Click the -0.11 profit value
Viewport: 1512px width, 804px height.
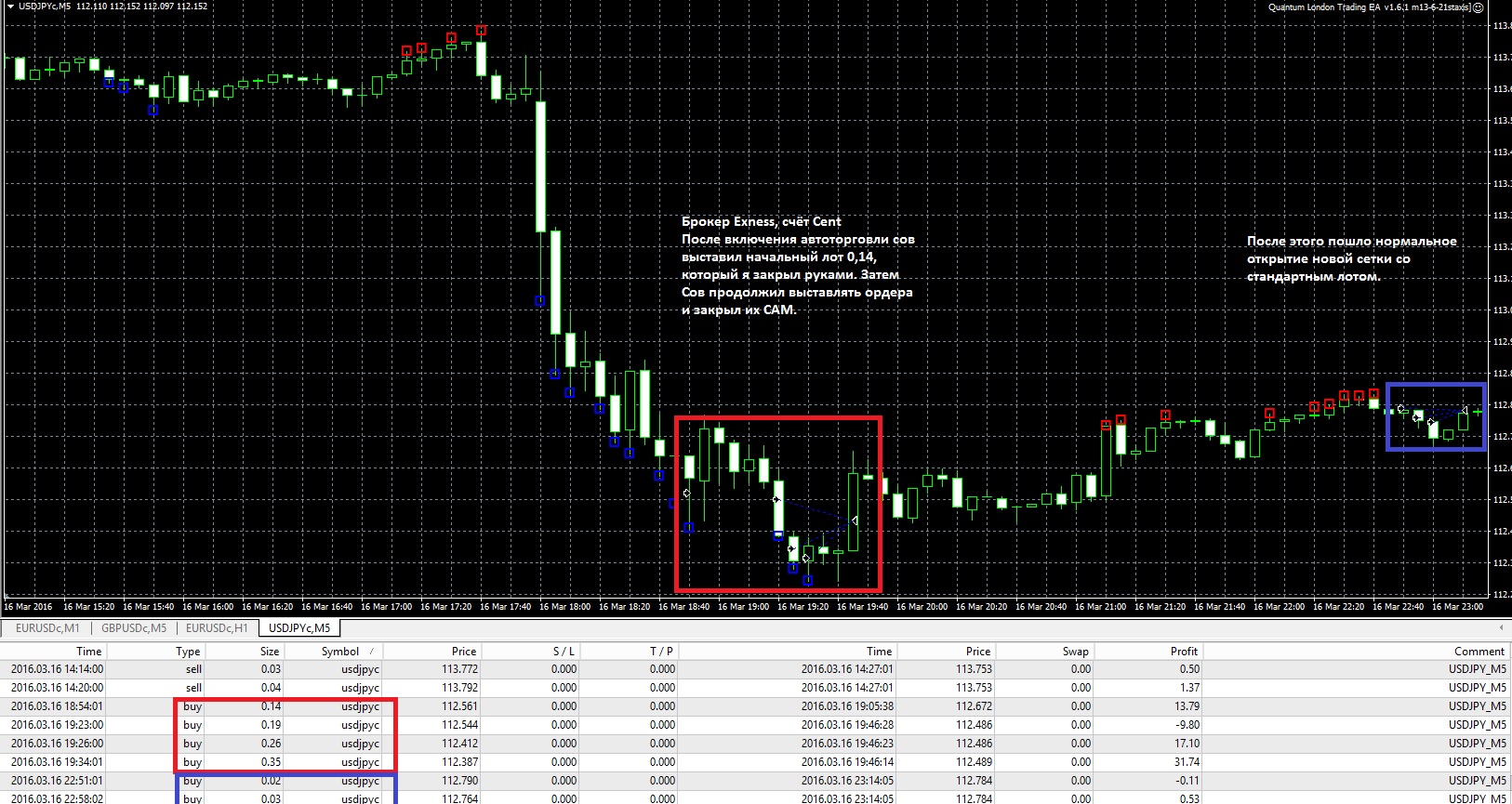1187,781
